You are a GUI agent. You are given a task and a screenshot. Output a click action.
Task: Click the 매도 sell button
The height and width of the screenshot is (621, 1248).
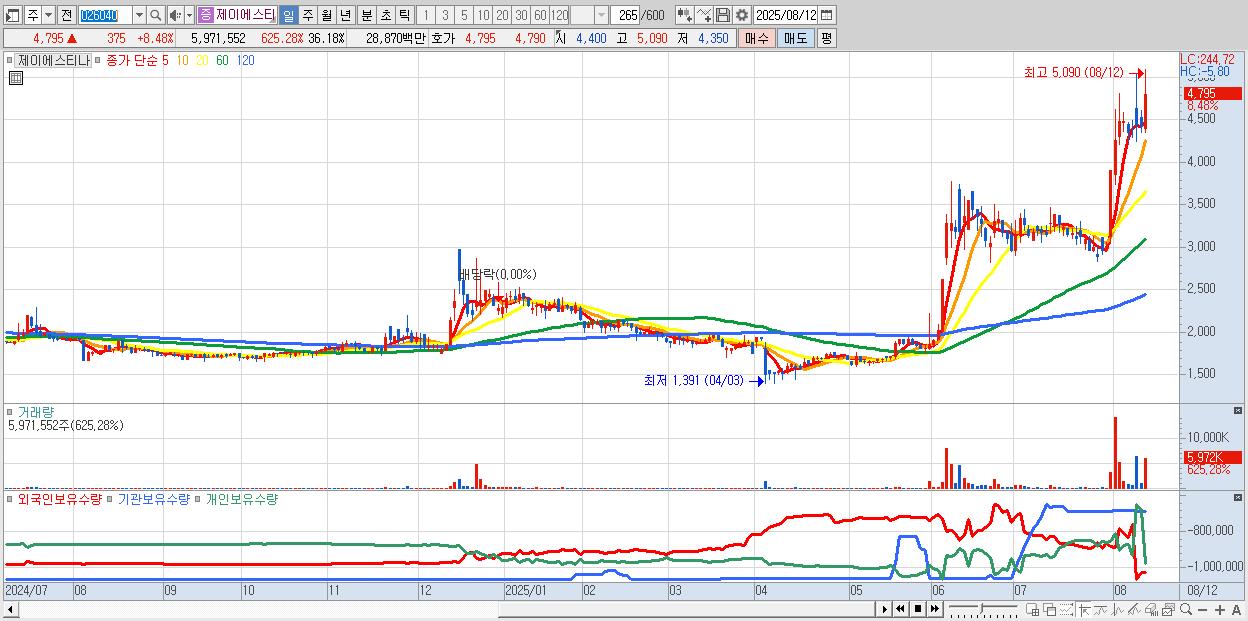coord(795,38)
